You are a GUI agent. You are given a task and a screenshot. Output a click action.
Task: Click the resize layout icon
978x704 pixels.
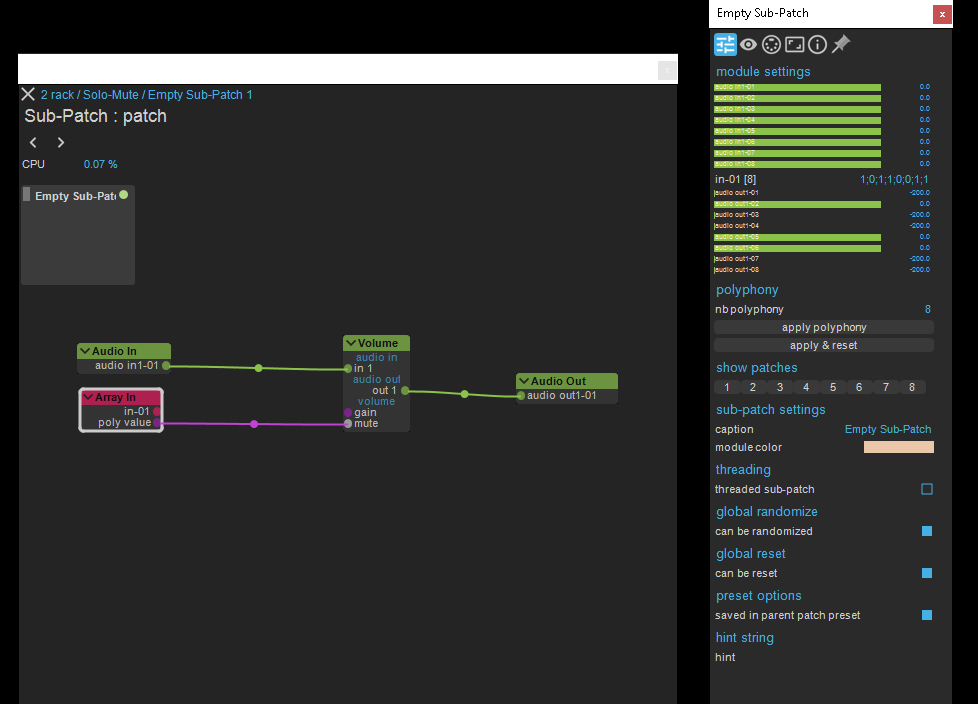[794, 44]
